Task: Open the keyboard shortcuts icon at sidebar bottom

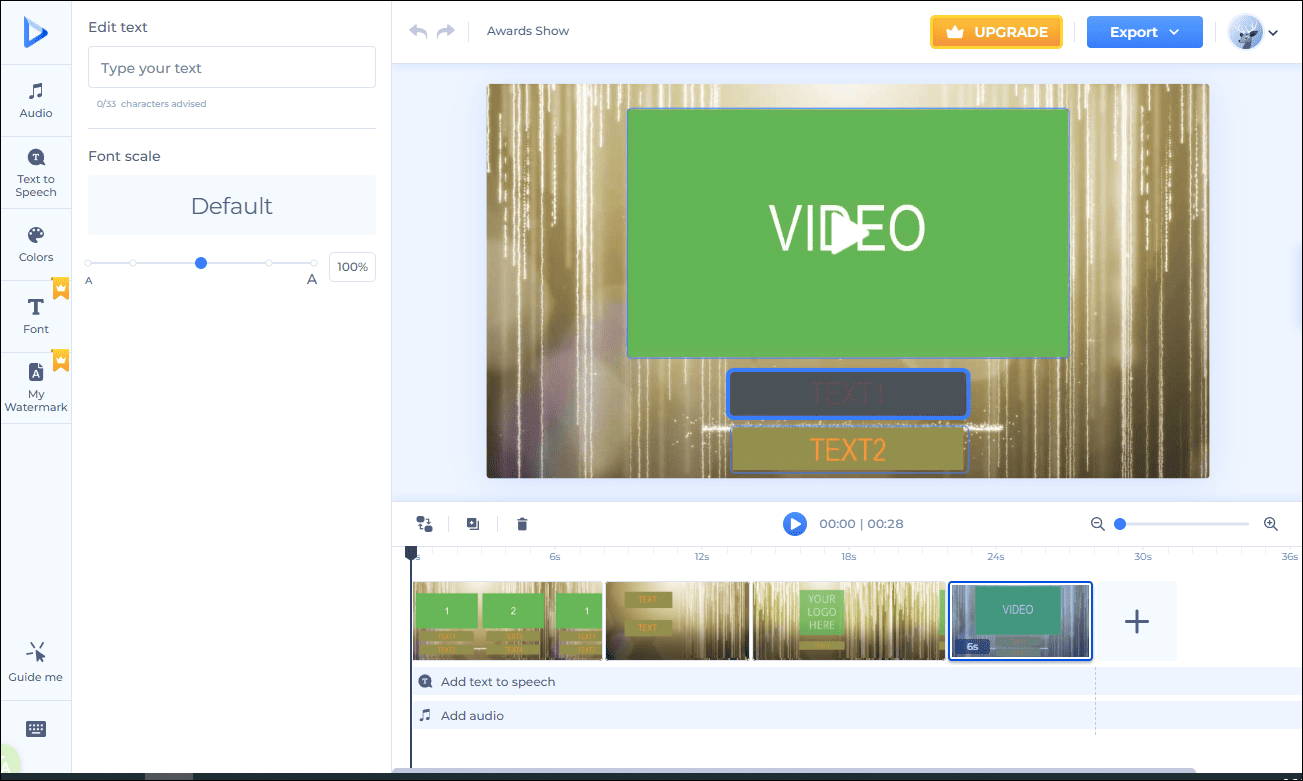Action: 36,729
